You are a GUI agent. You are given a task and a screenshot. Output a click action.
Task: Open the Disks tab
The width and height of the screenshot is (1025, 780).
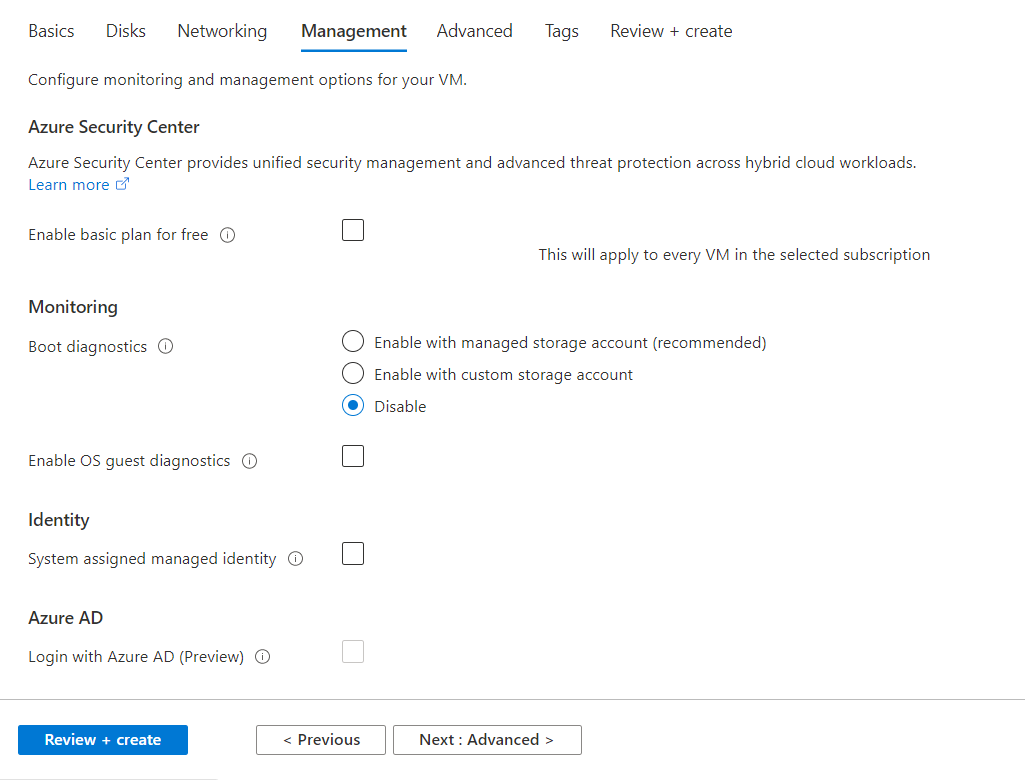click(126, 31)
